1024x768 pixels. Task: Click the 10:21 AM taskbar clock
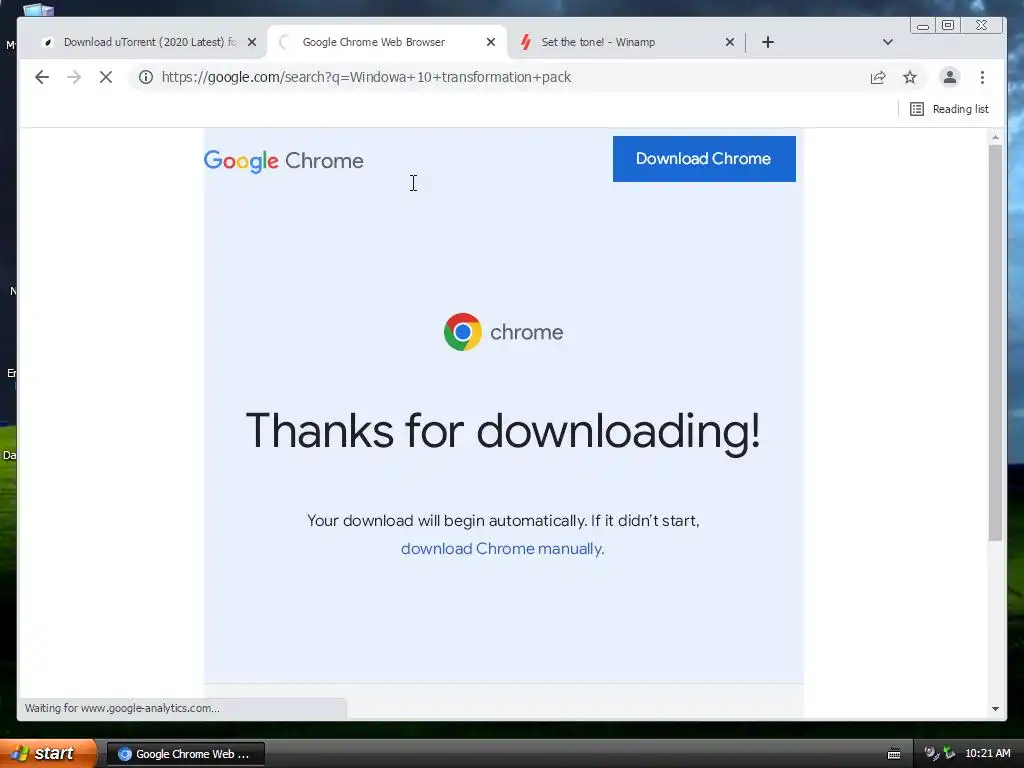[x=987, y=753]
